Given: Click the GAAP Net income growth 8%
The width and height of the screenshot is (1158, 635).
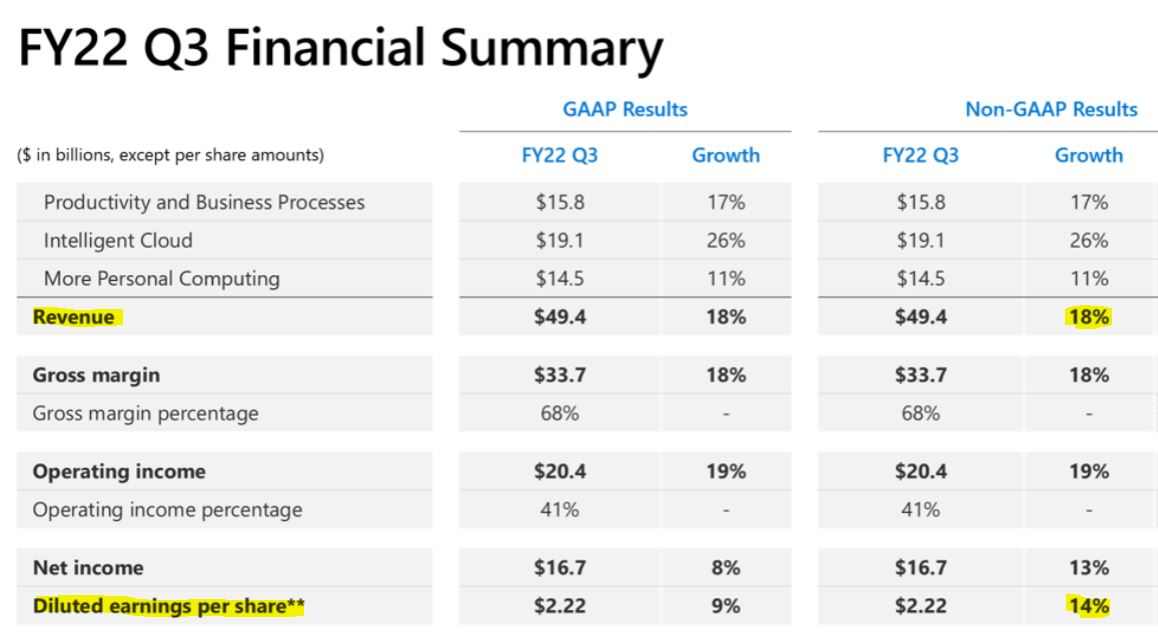Looking at the screenshot, I should tap(725, 568).
